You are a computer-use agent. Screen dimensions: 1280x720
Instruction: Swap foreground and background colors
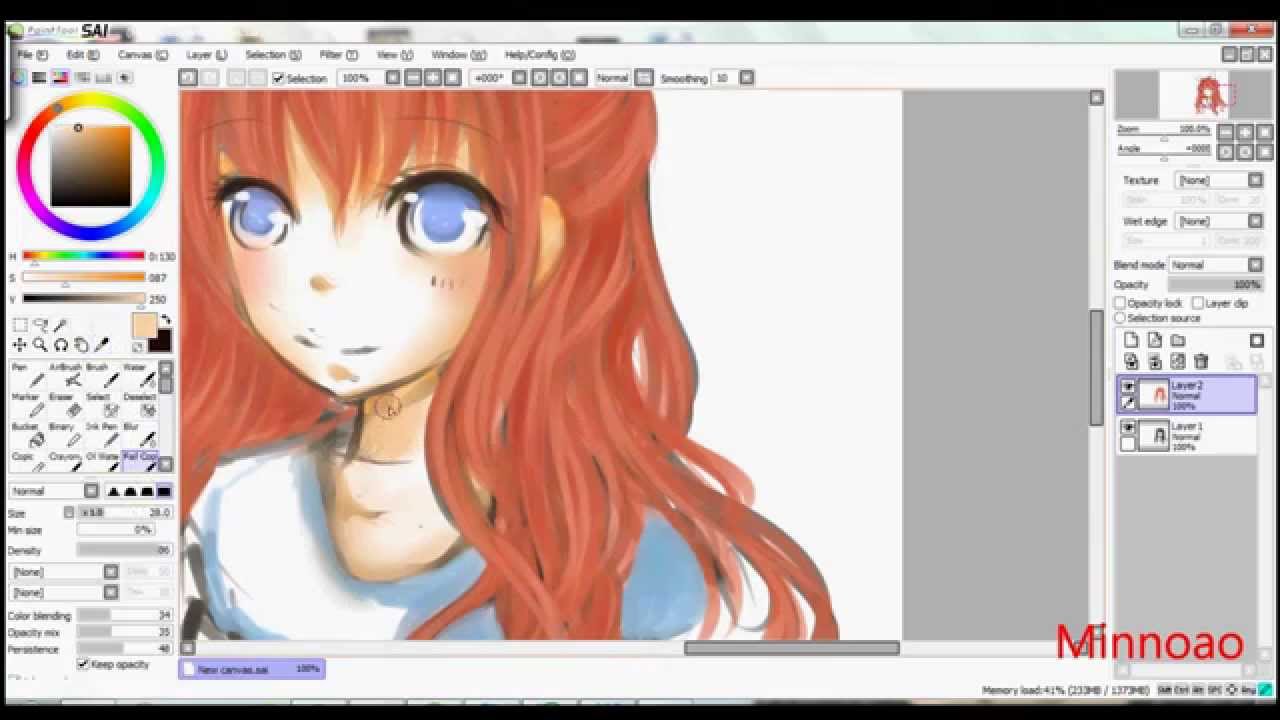click(x=165, y=320)
